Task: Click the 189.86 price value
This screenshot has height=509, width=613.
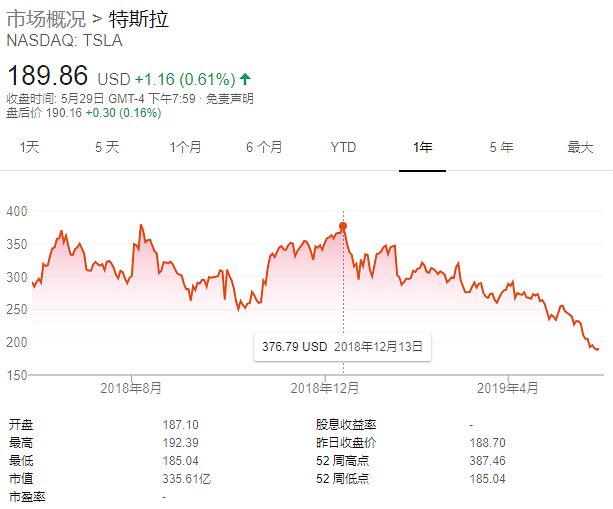Action: point(48,75)
